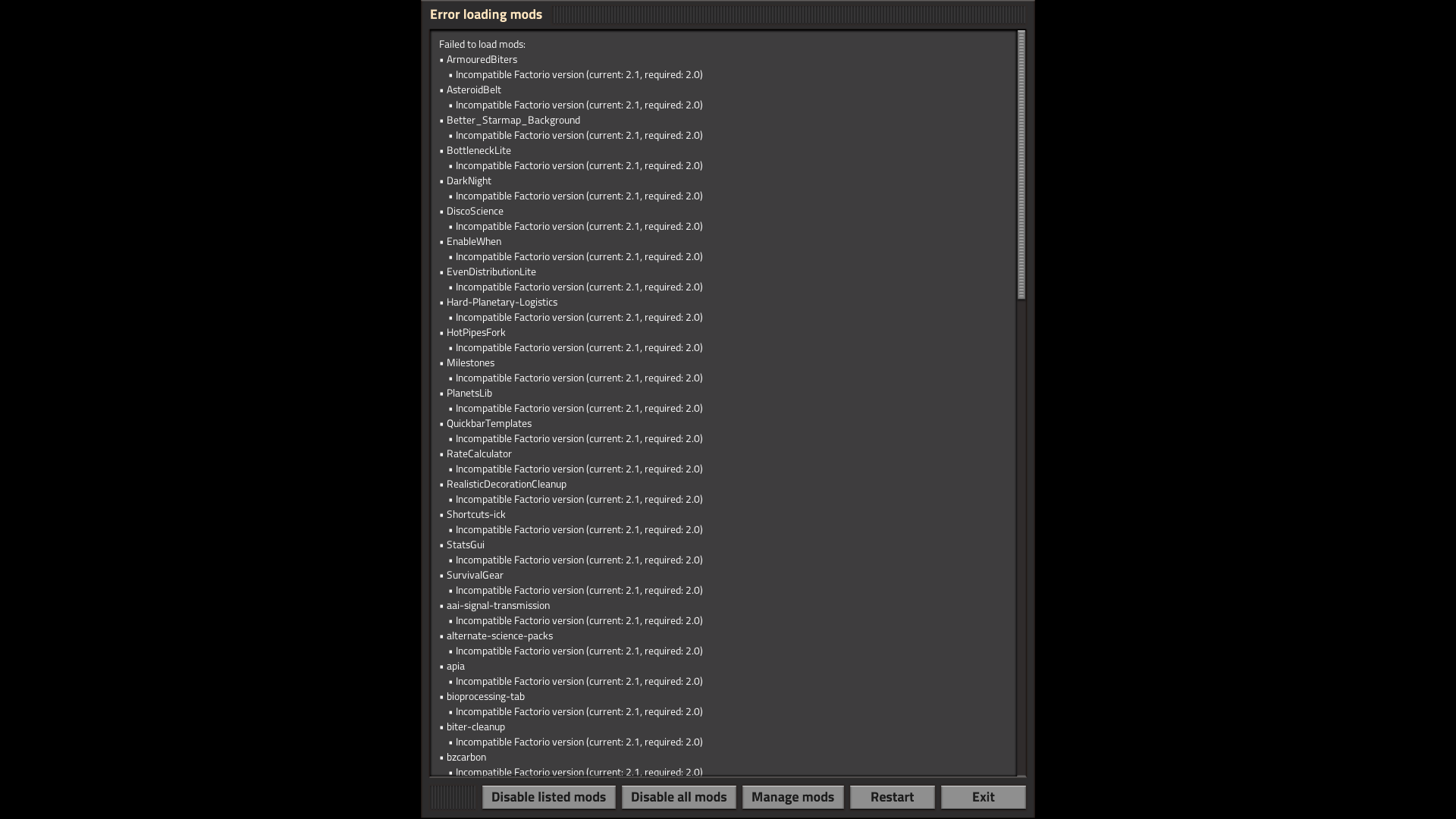Click the EvenDistributionLite mod entry
1456x819 pixels.
click(x=491, y=271)
